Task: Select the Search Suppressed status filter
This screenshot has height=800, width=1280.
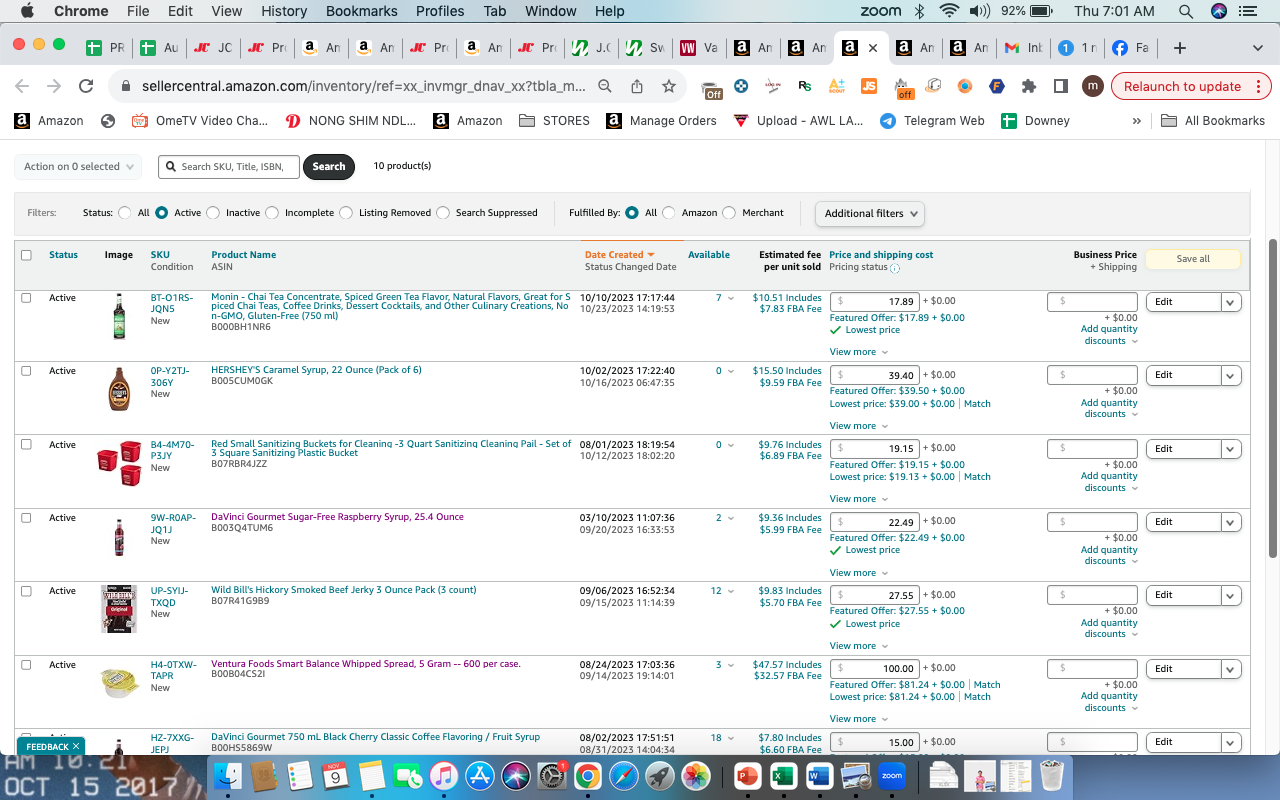Action: coord(443,213)
